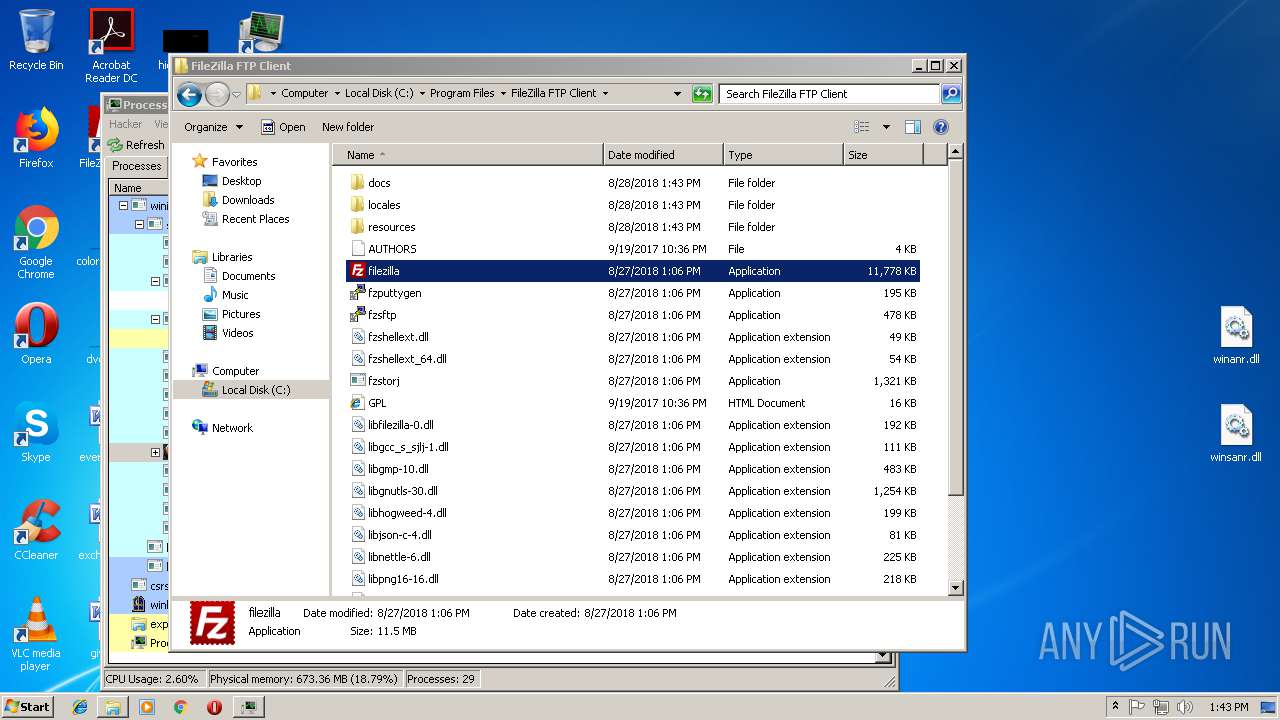Open the Start menu

point(27,706)
